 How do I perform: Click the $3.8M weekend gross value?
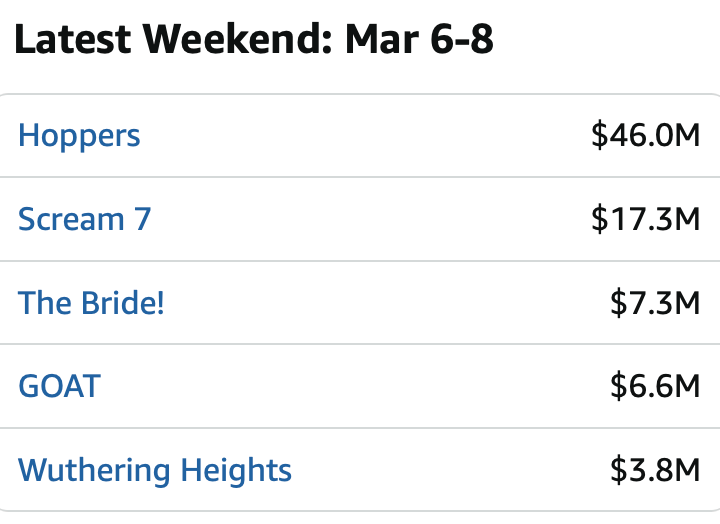pos(655,470)
